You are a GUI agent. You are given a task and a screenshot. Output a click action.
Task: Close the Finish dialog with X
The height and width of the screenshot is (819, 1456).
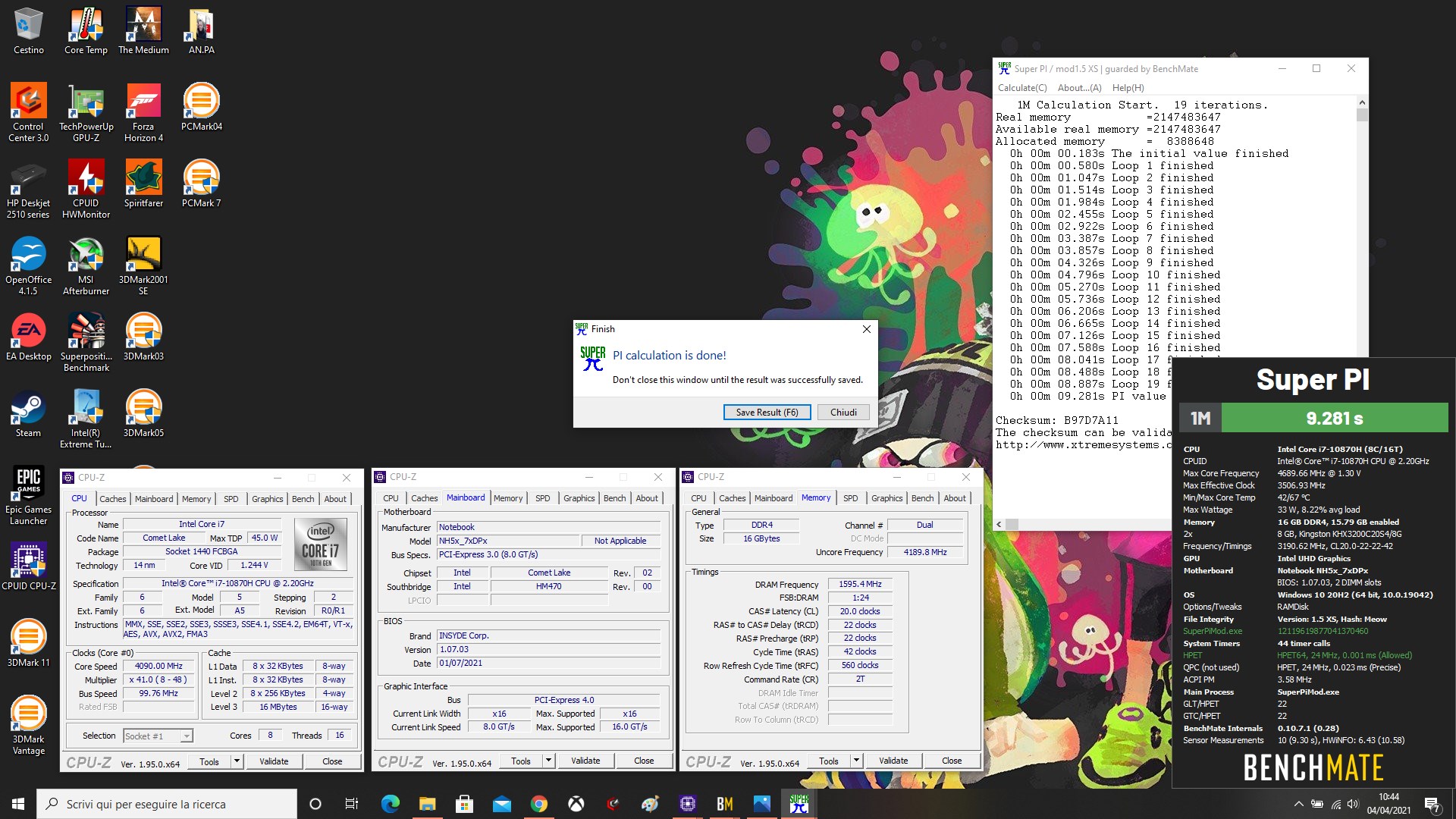pos(866,329)
